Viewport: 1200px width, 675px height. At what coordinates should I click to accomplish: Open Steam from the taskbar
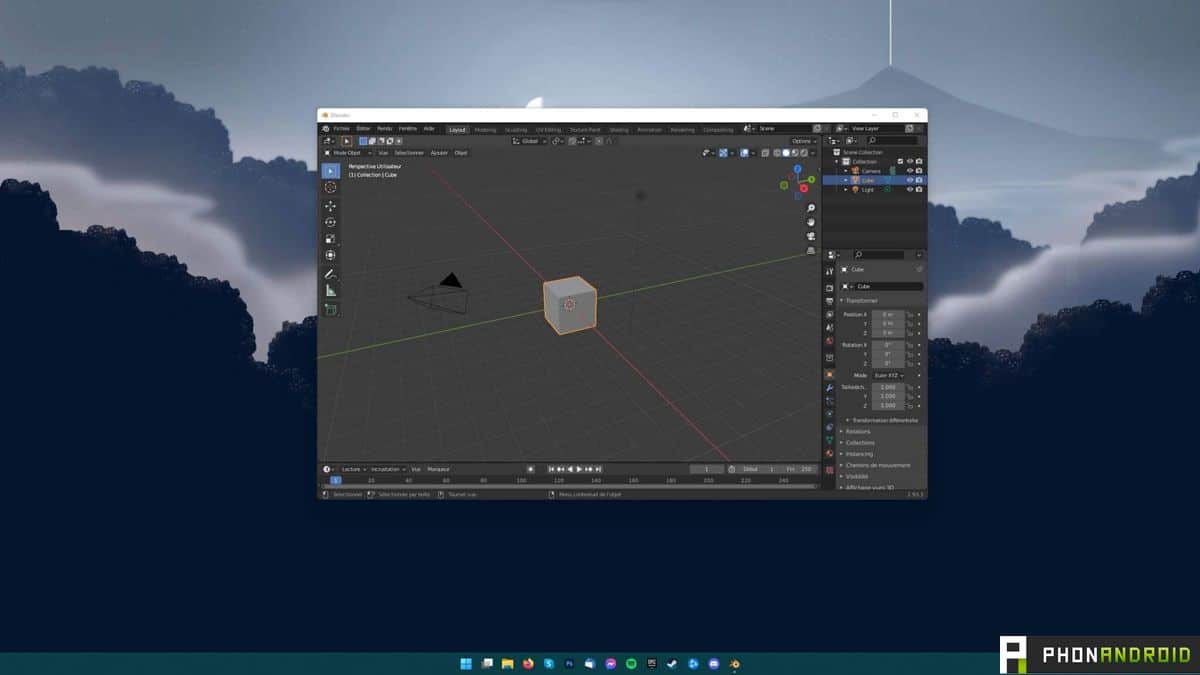tap(672, 663)
